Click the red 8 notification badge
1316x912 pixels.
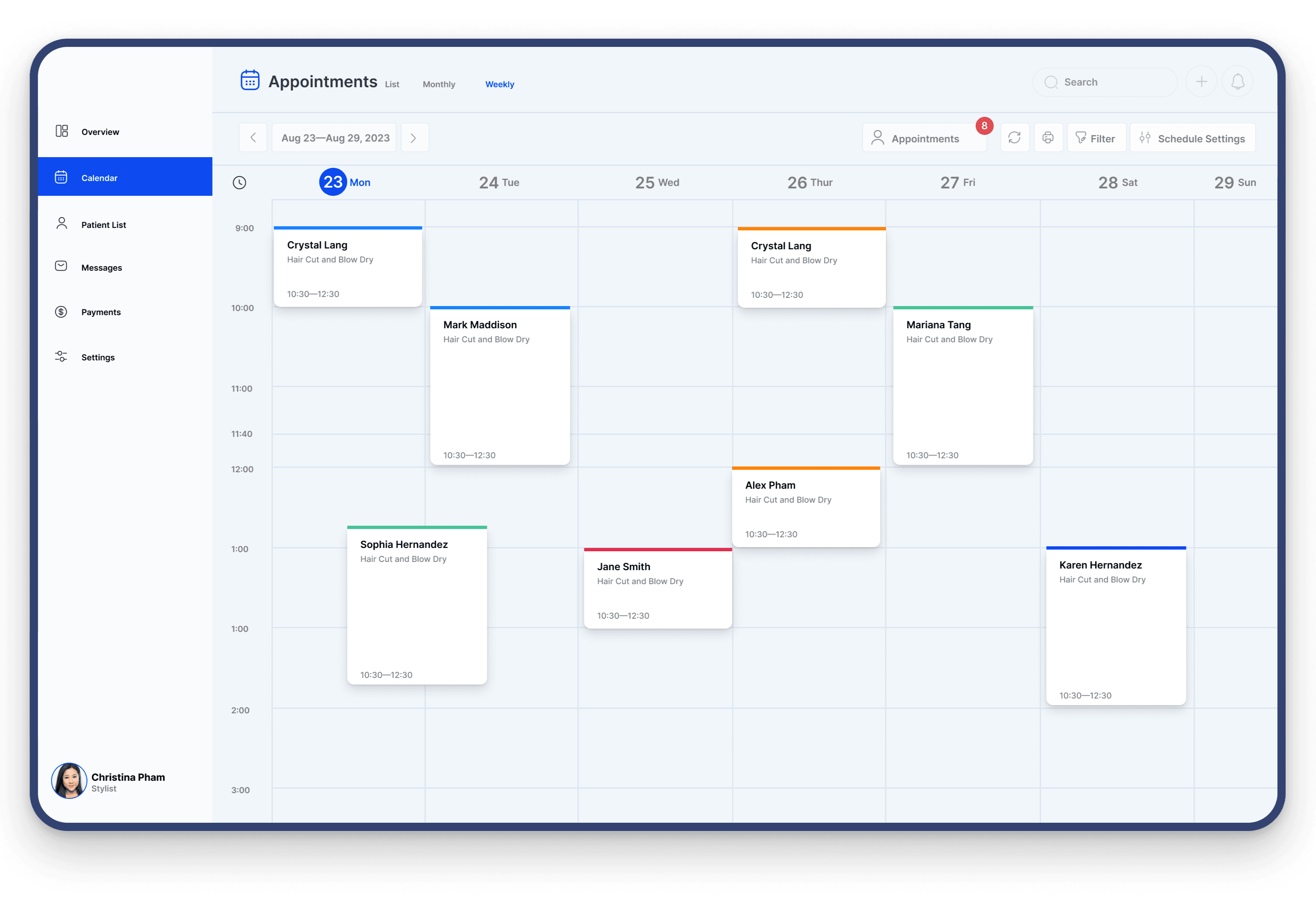pos(984,126)
